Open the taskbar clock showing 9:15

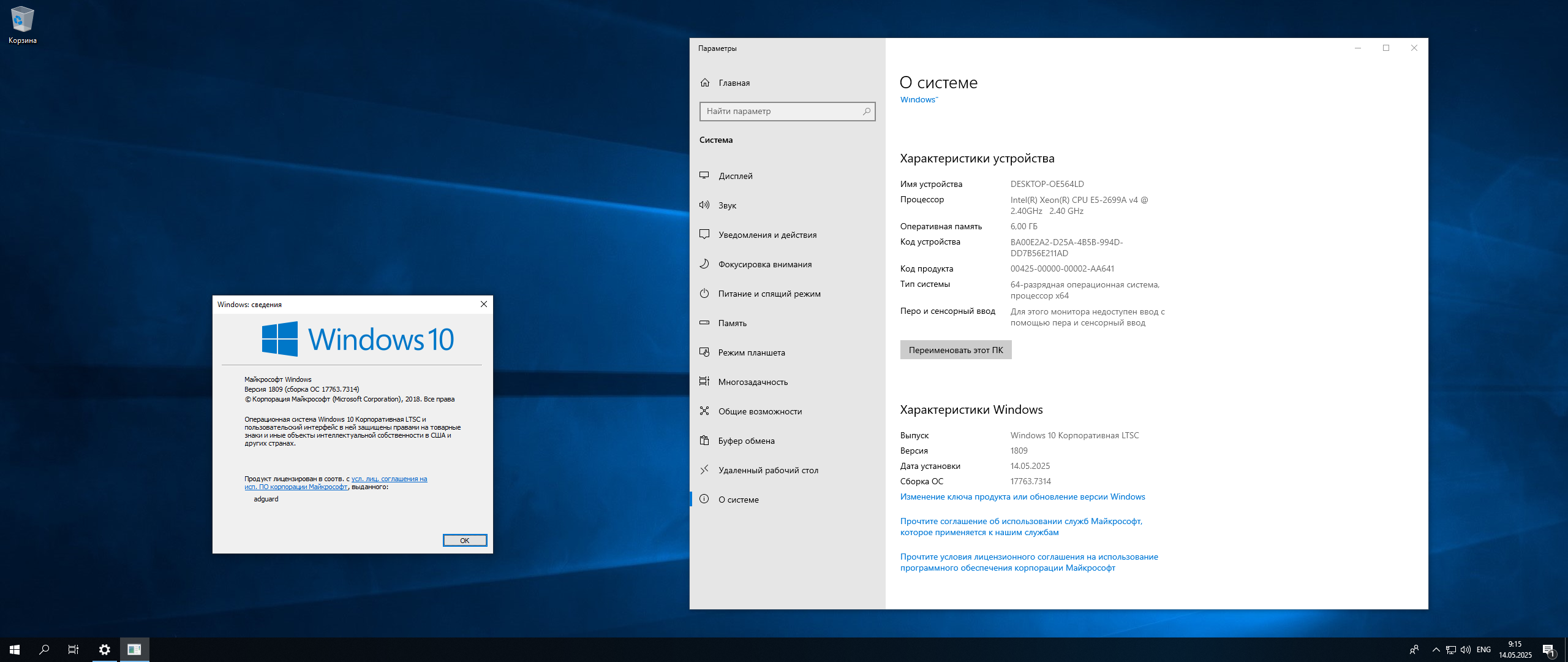(x=1515, y=650)
